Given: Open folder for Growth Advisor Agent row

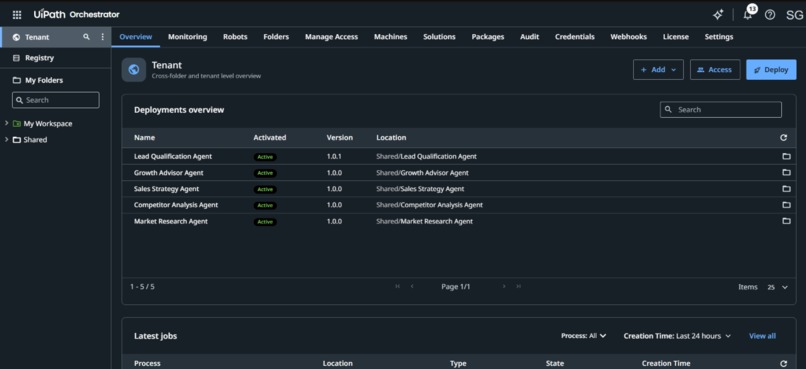Looking at the screenshot, I should [x=786, y=173].
